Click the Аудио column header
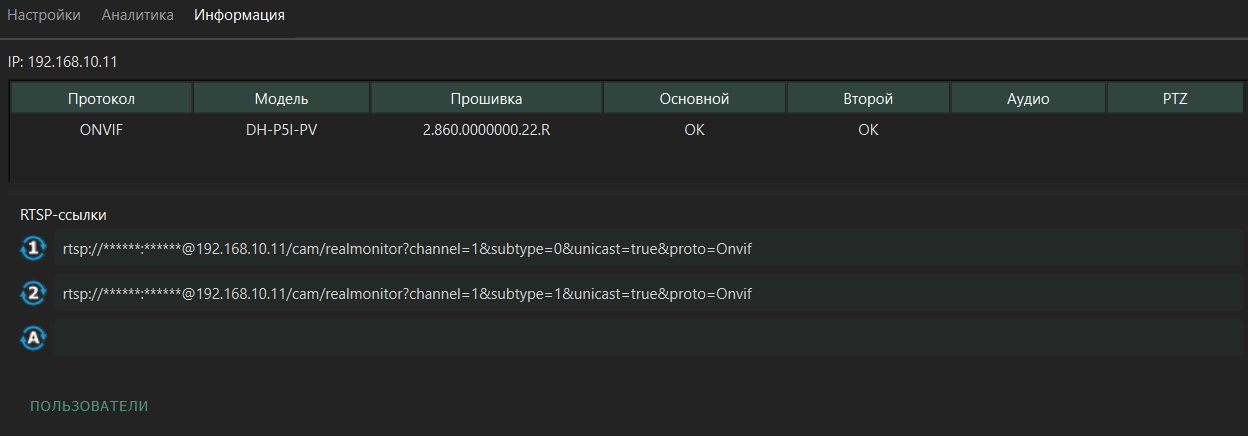1248x436 pixels. tap(1028, 99)
